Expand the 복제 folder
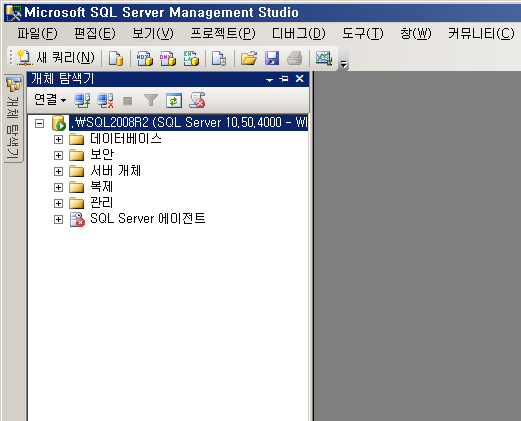Image resolution: width=521 pixels, height=421 pixels. (58, 187)
